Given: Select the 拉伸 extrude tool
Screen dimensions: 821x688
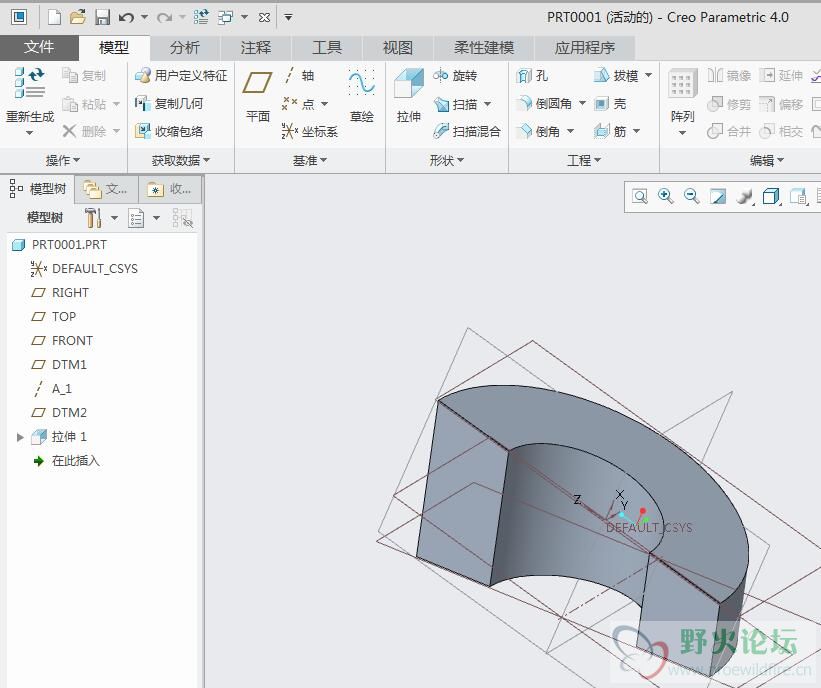Looking at the screenshot, I should (408, 96).
